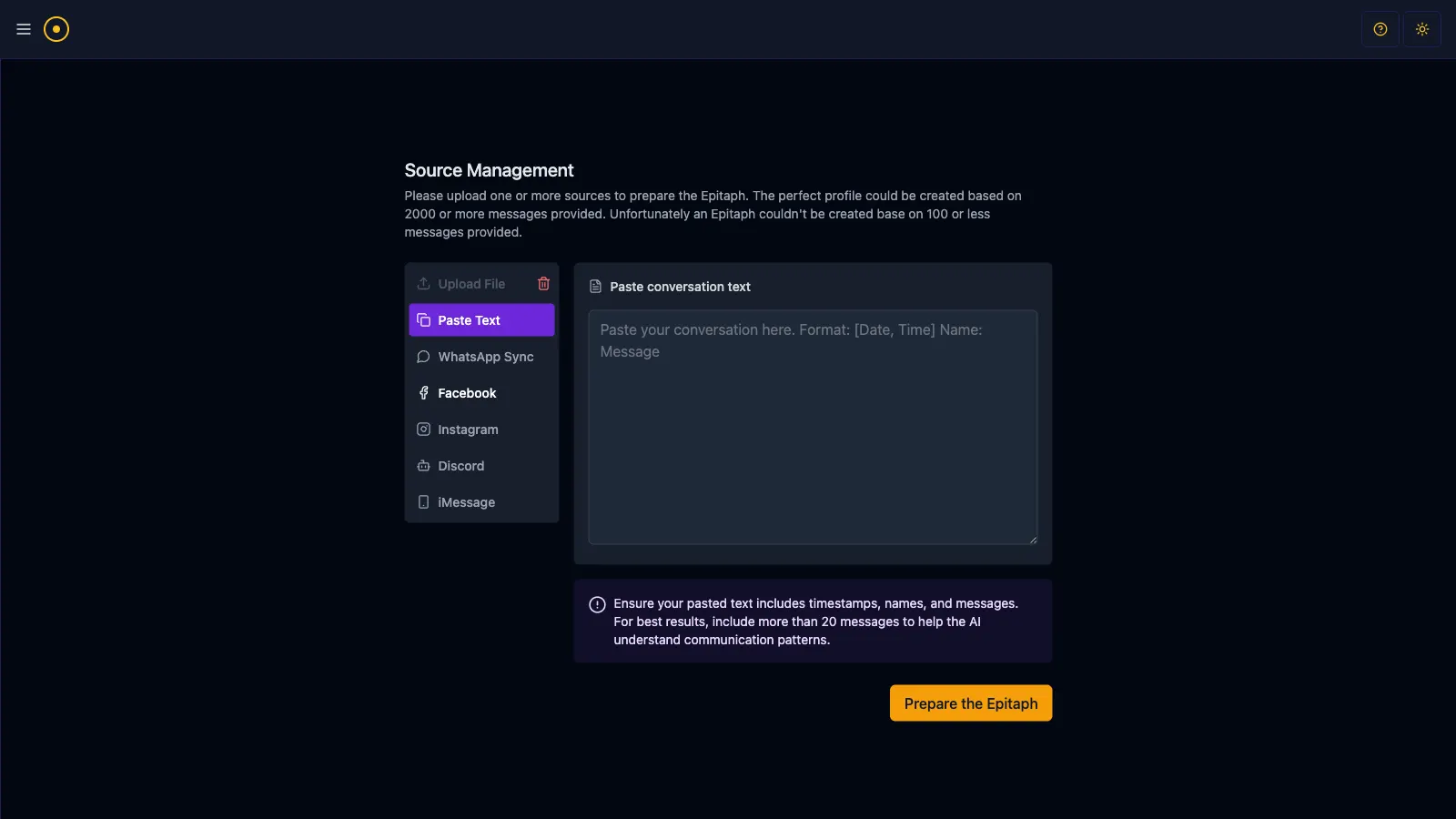Viewport: 1456px width, 819px height.
Task: Click the textarea resize handle corner
Action: point(1033,541)
